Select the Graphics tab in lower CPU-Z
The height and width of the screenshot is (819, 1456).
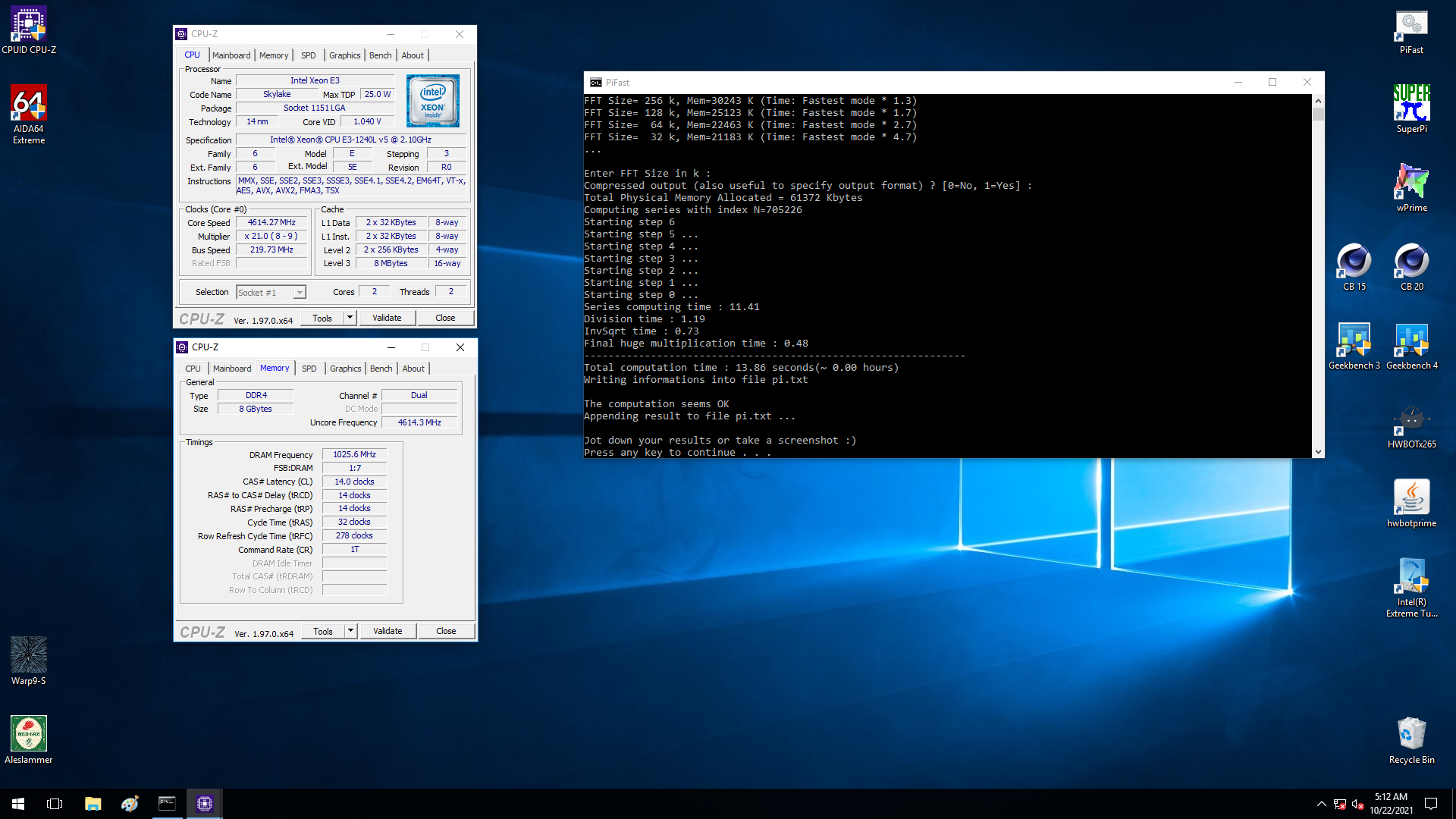[x=346, y=369]
